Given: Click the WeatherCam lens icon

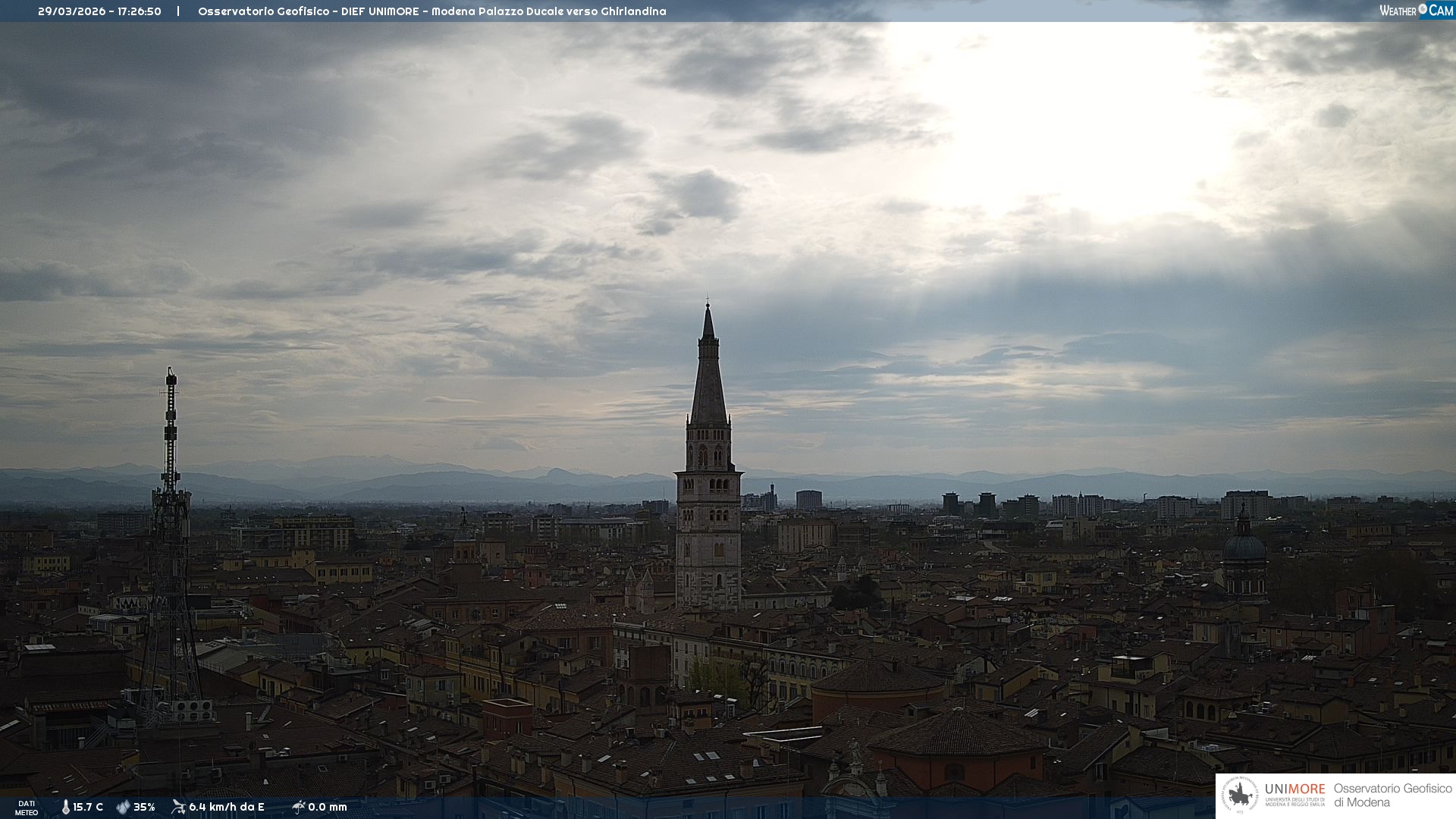Looking at the screenshot, I should coord(1423,9).
